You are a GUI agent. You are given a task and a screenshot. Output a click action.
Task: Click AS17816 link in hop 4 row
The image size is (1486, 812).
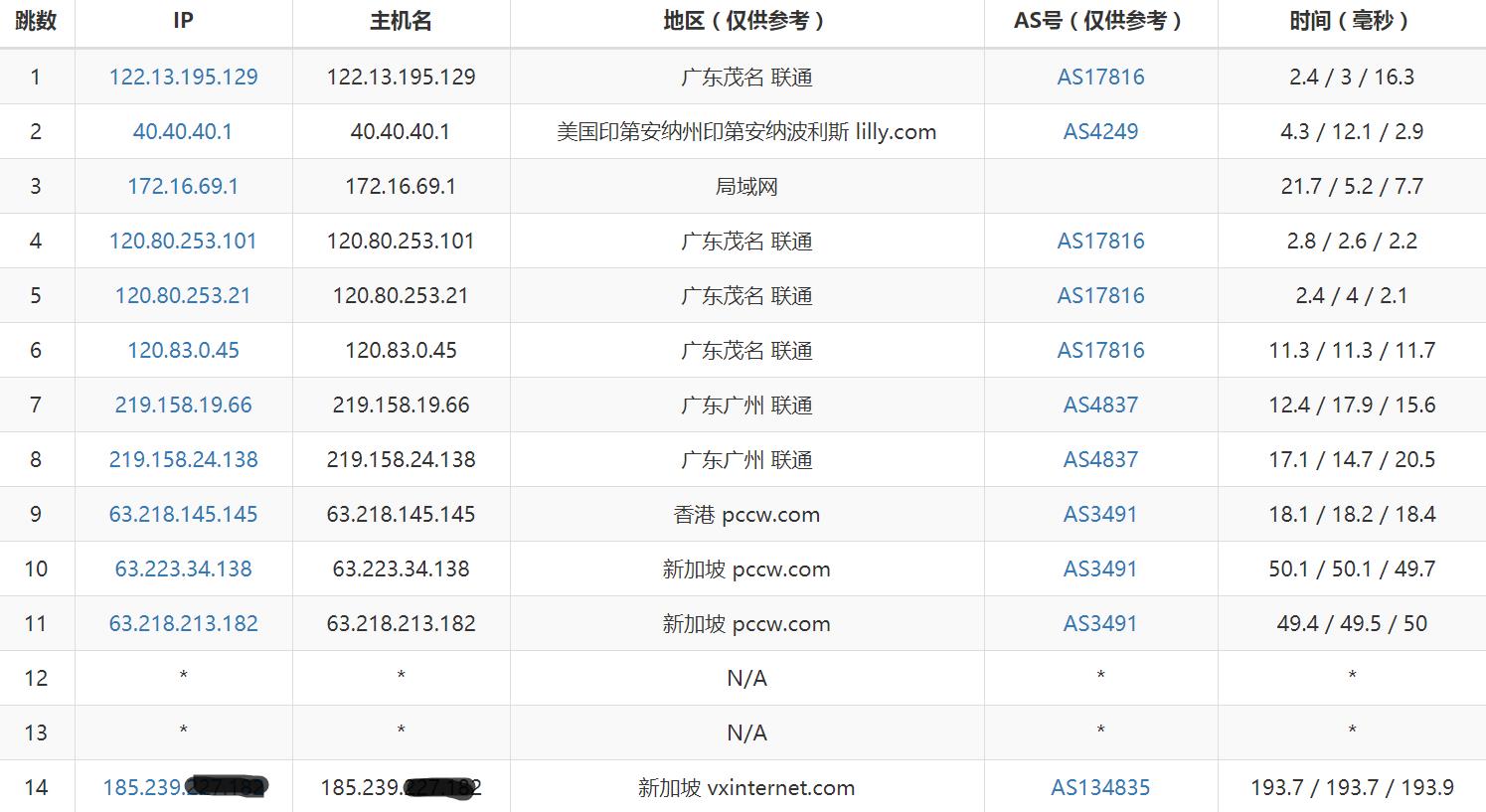click(1100, 242)
